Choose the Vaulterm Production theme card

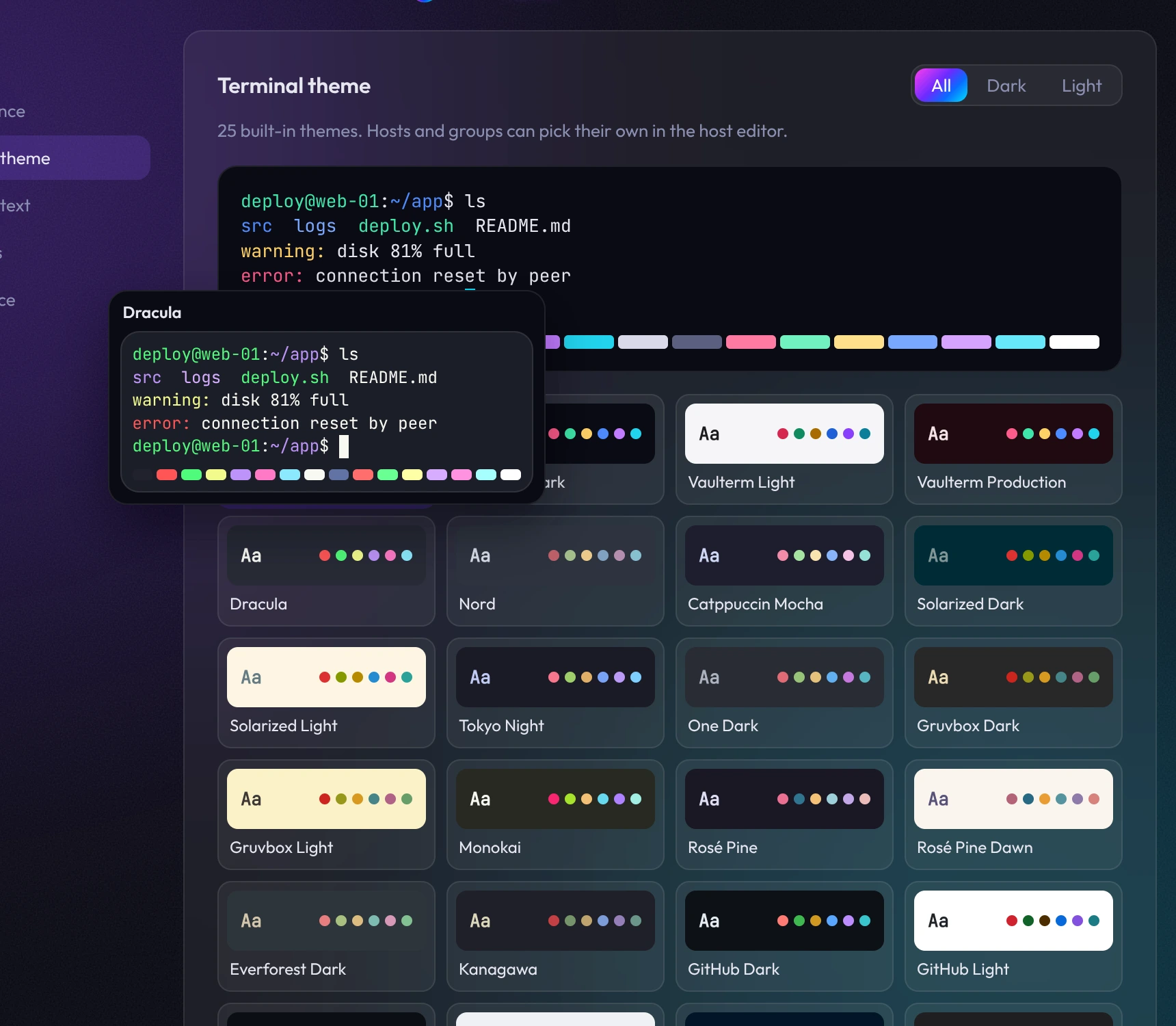point(1013,449)
